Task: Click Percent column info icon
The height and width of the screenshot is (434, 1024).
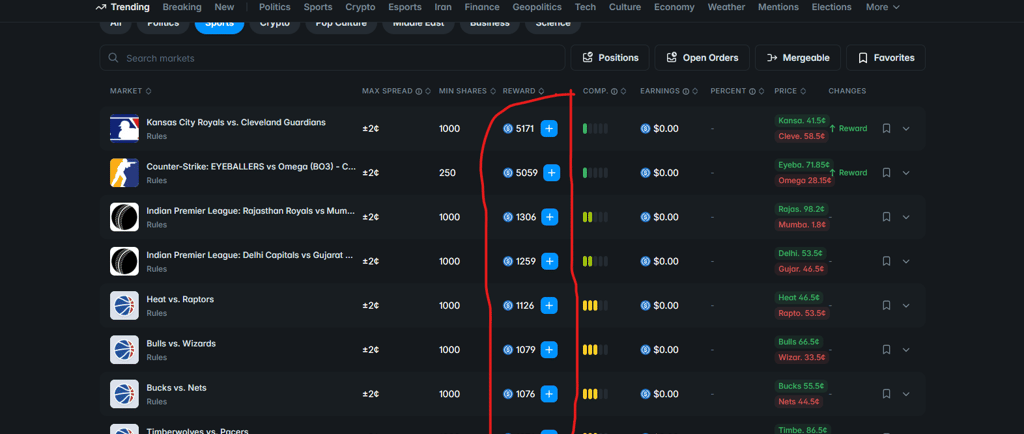Action: pyautogui.click(x=752, y=91)
